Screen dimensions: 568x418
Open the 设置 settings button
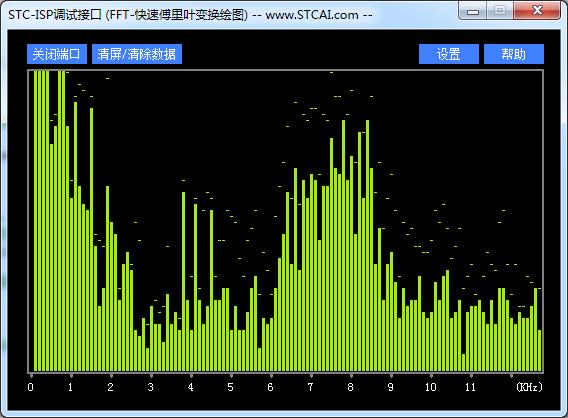tap(449, 54)
